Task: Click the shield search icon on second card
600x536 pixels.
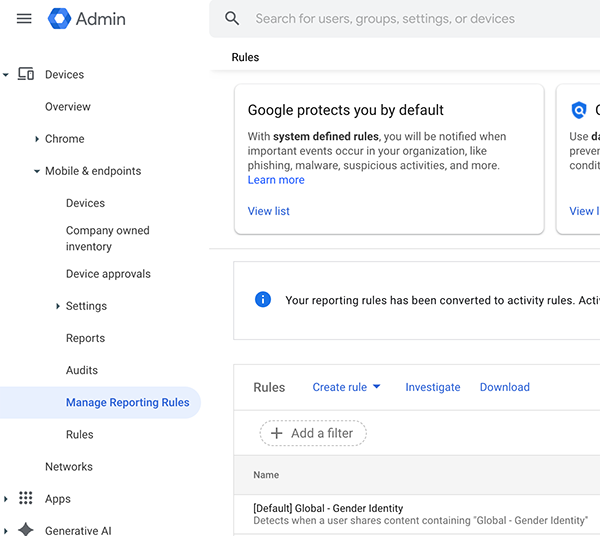Action: [579, 110]
